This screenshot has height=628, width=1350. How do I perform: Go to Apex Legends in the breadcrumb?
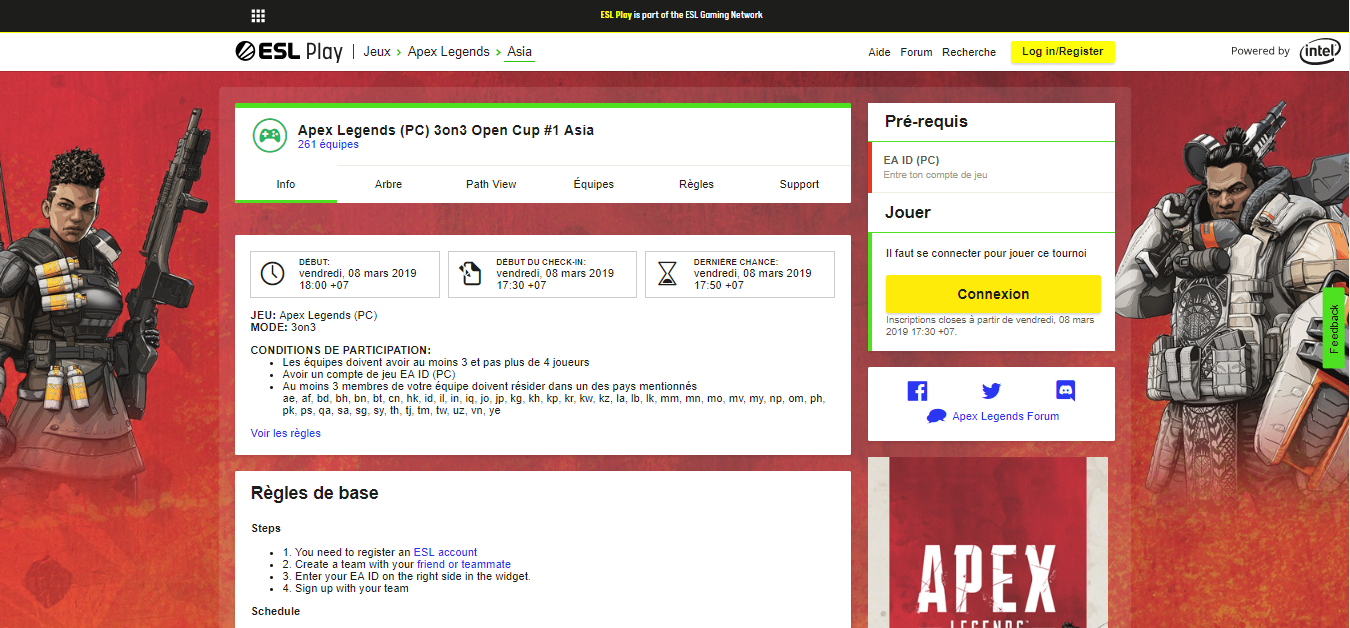[x=449, y=51]
